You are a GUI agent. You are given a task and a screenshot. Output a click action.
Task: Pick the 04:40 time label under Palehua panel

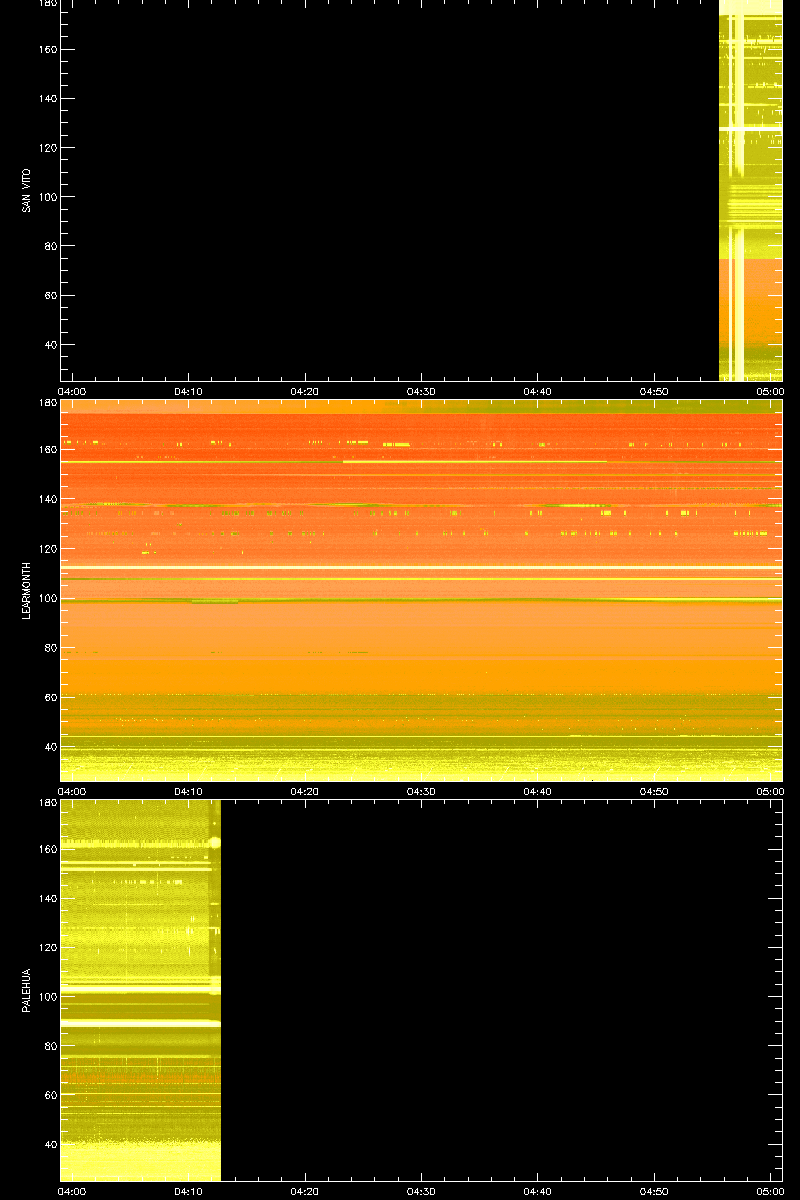[538, 1191]
